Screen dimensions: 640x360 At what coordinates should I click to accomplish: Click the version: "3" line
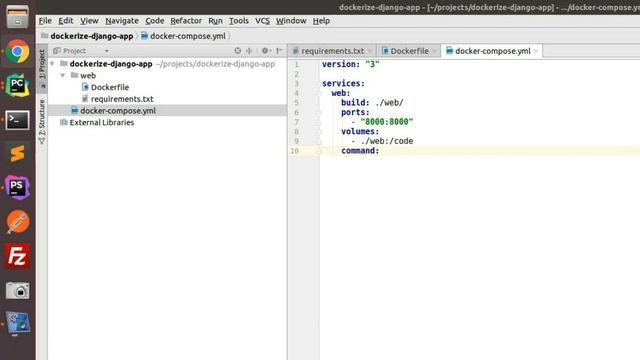351,64
